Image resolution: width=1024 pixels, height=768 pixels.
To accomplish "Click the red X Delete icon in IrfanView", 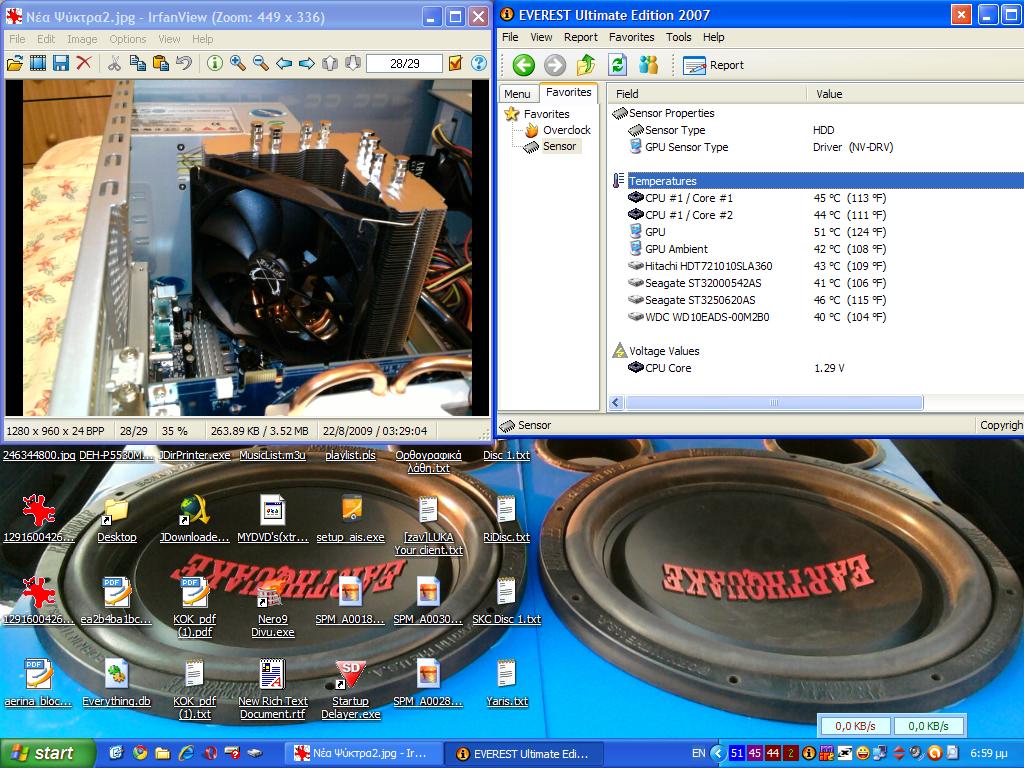I will [84, 63].
